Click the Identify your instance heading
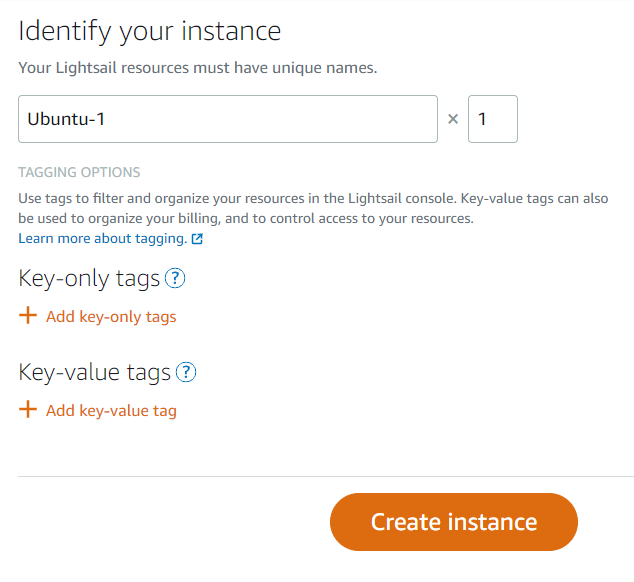Image resolution: width=634 pixels, height=582 pixels. 150,32
